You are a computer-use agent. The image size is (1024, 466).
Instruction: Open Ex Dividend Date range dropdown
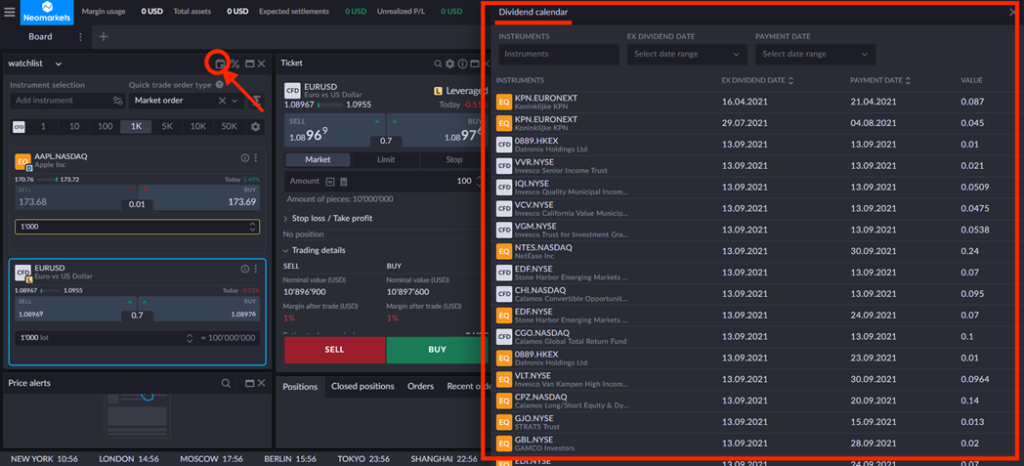tap(684, 54)
